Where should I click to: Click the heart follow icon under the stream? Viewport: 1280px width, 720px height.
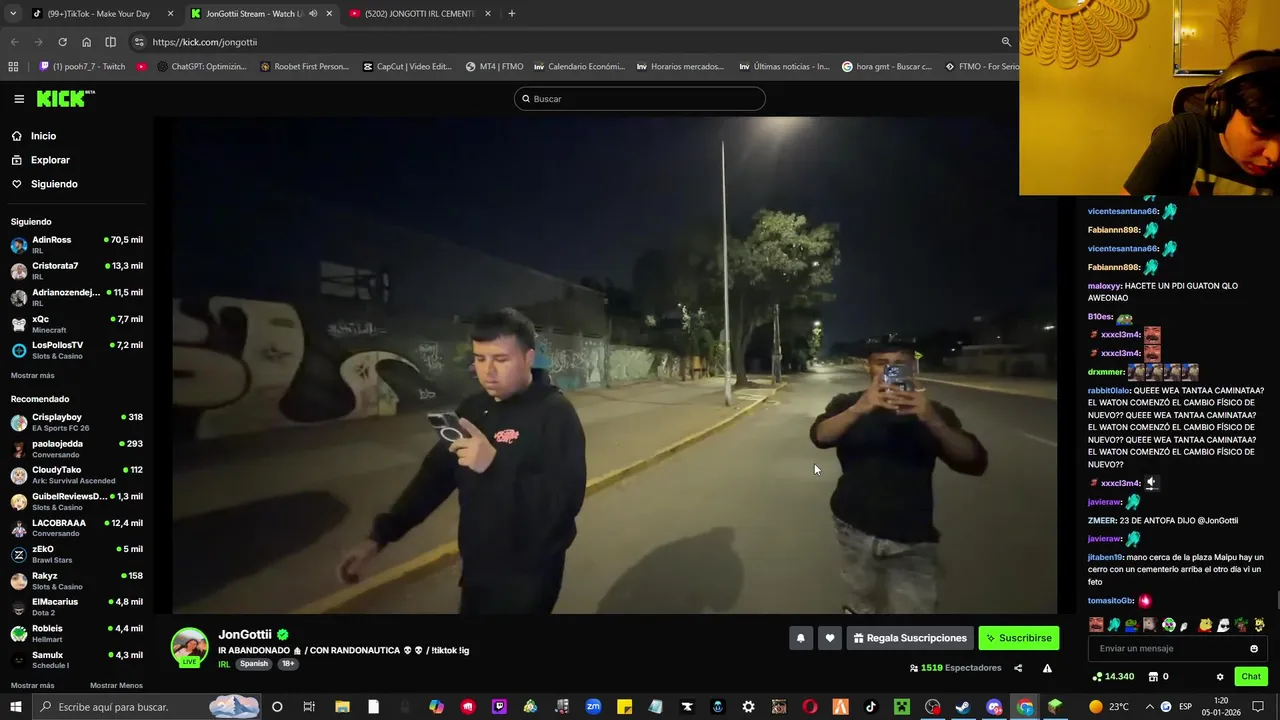[x=829, y=638]
